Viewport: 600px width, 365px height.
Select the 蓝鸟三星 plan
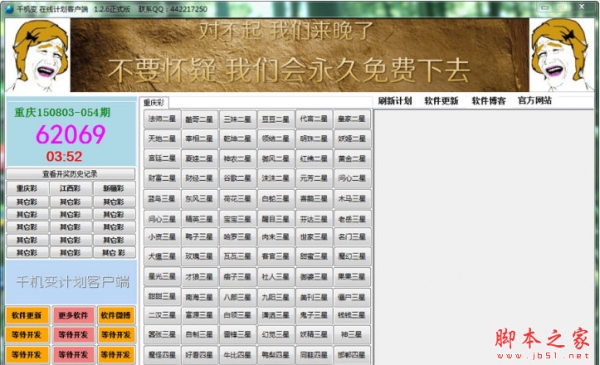tap(162, 199)
